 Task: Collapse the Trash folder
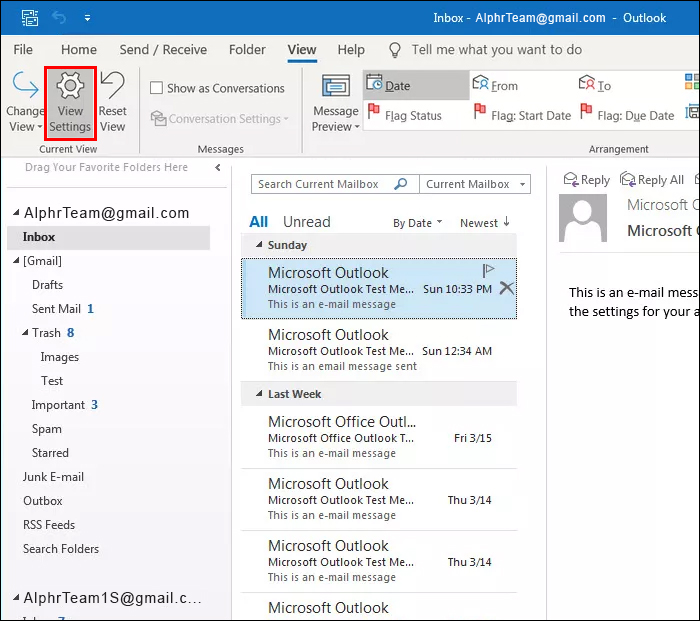[x=25, y=333]
